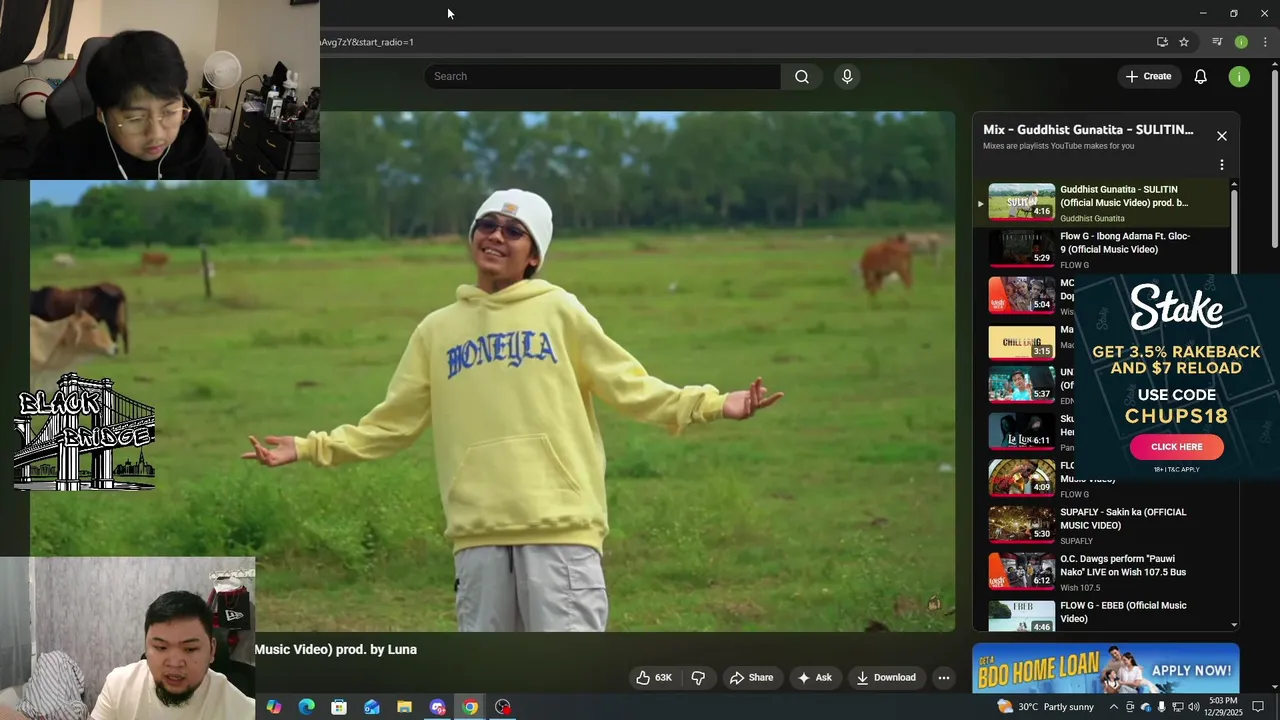Open Windows notification center icon
Image resolution: width=1280 pixels, height=720 pixels.
click(x=1258, y=707)
